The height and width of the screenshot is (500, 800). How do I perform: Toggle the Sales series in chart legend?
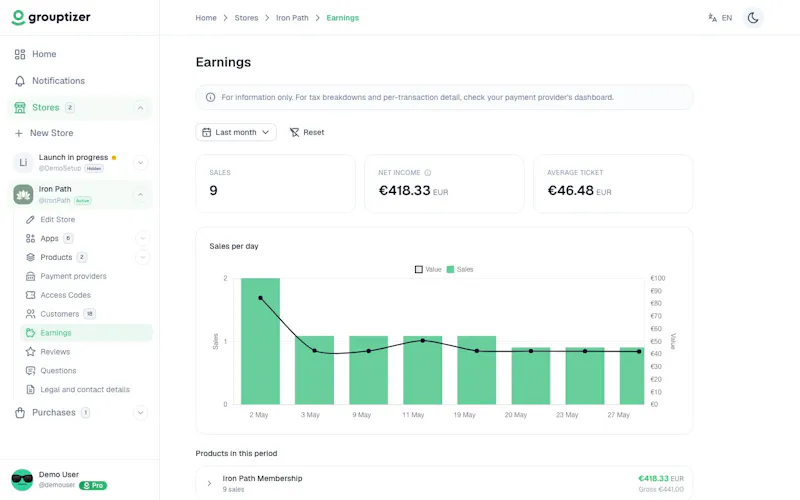click(460, 269)
